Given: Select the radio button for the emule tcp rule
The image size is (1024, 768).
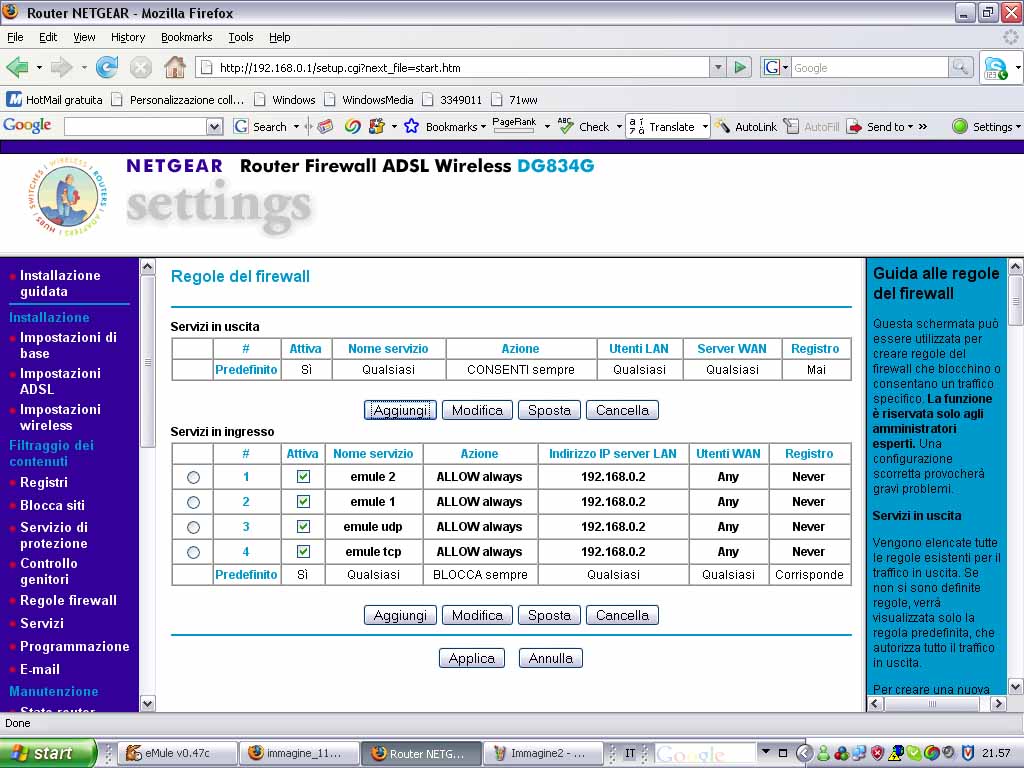Looking at the screenshot, I should pos(193,552).
